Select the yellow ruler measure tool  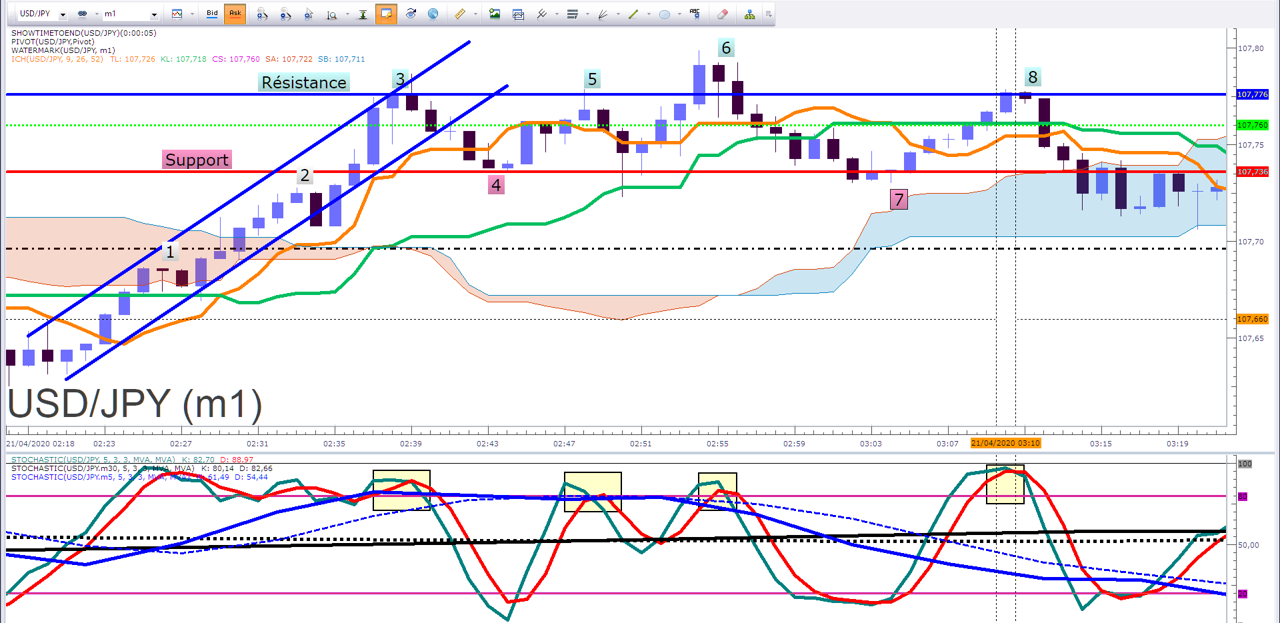(460, 14)
